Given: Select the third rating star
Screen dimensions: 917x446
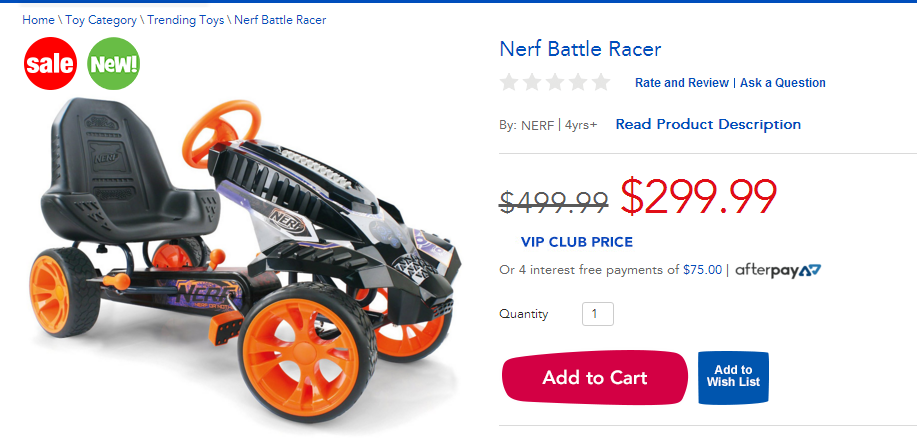Looking at the screenshot, I should (554, 82).
